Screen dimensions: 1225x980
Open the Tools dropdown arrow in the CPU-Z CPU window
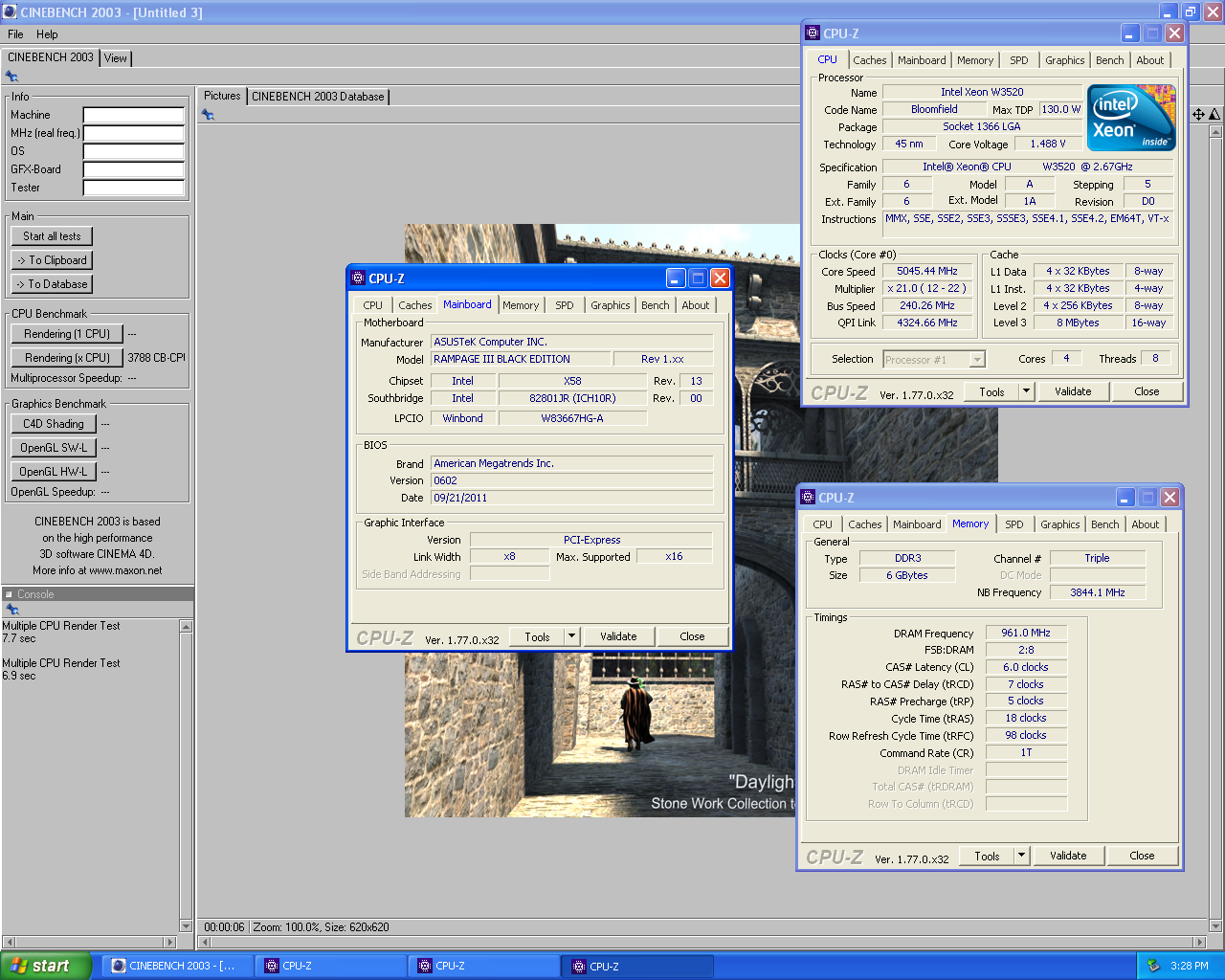click(x=1026, y=391)
